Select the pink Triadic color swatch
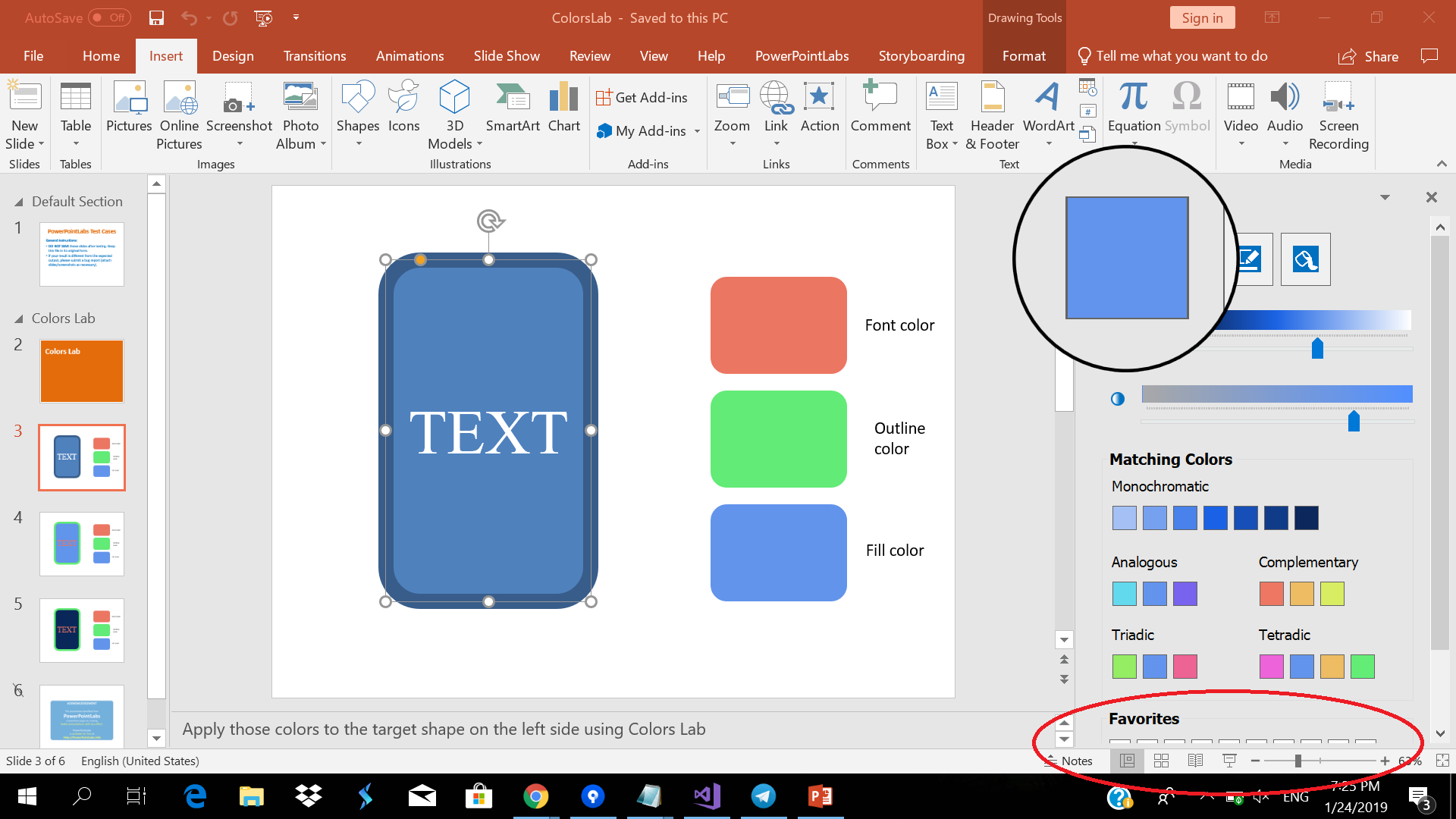1456x819 pixels. pyautogui.click(x=1185, y=667)
